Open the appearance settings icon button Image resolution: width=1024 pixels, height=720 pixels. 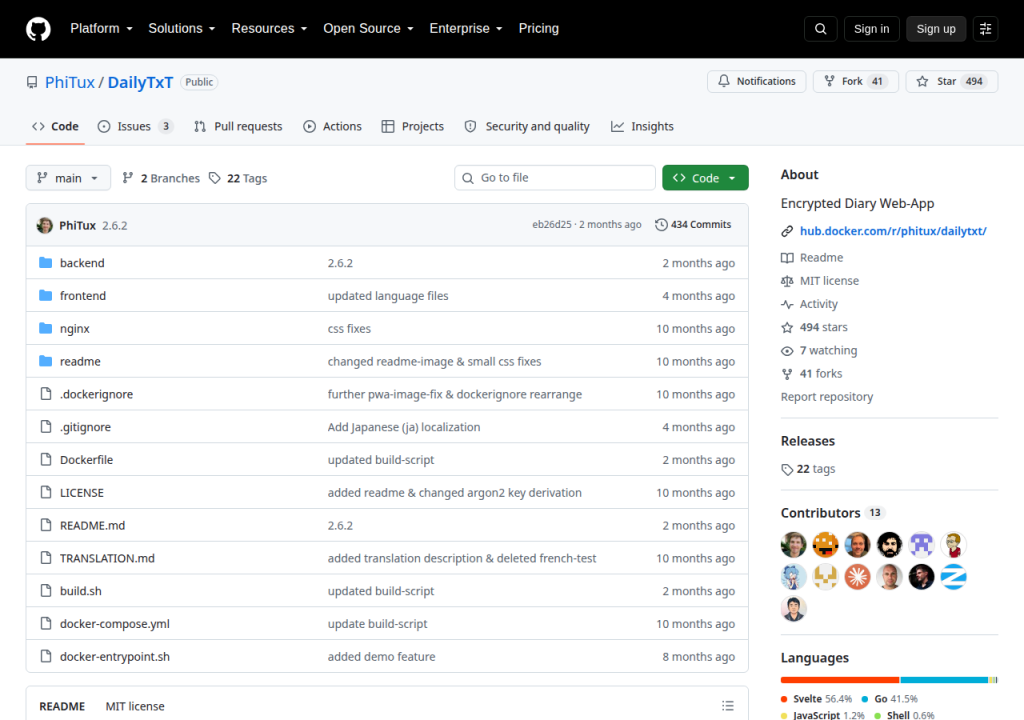(985, 29)
